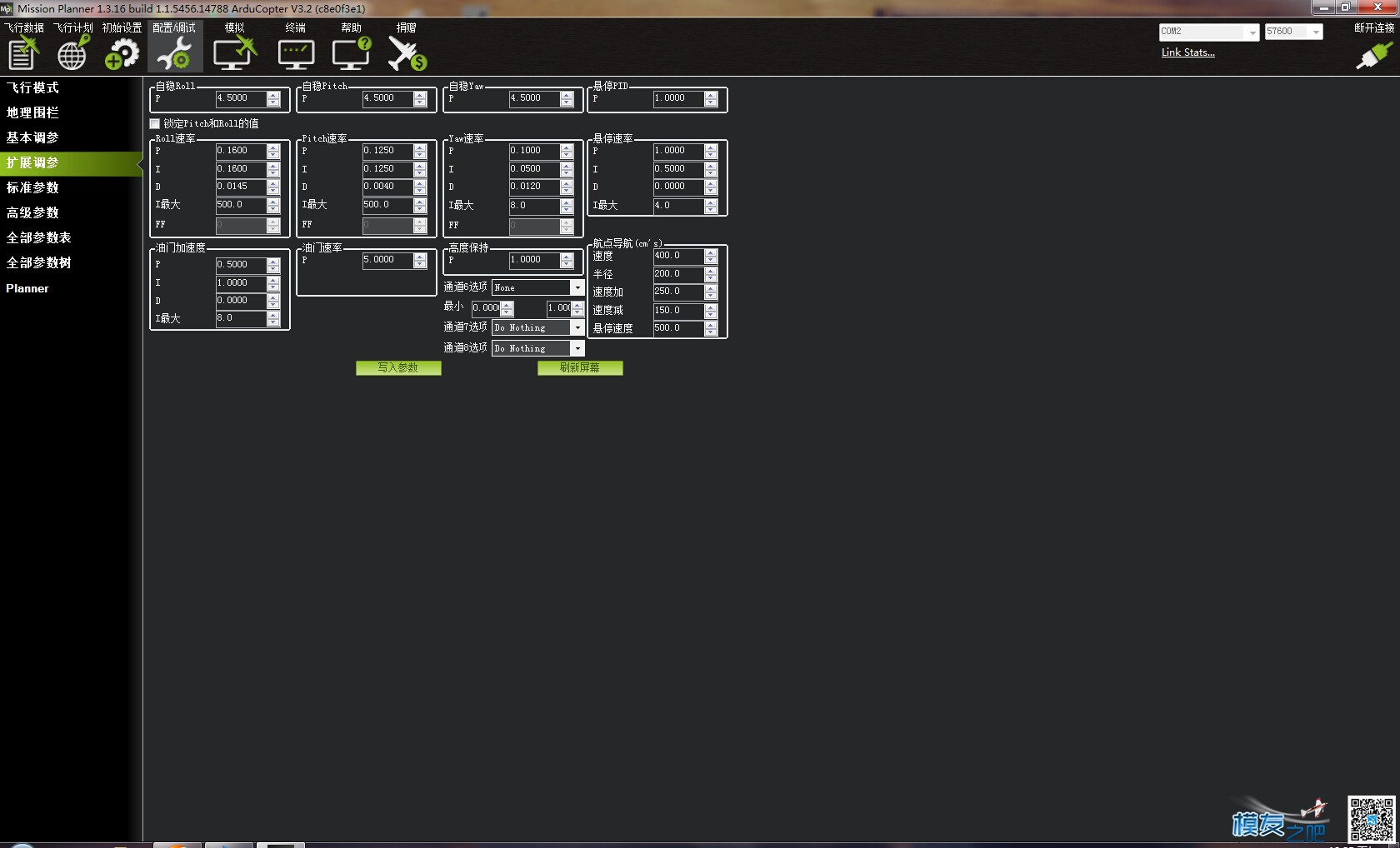Screen dimensions: 1400x848
Task: Click 刷新屏幕 refresh screen button
Action: 580,367
